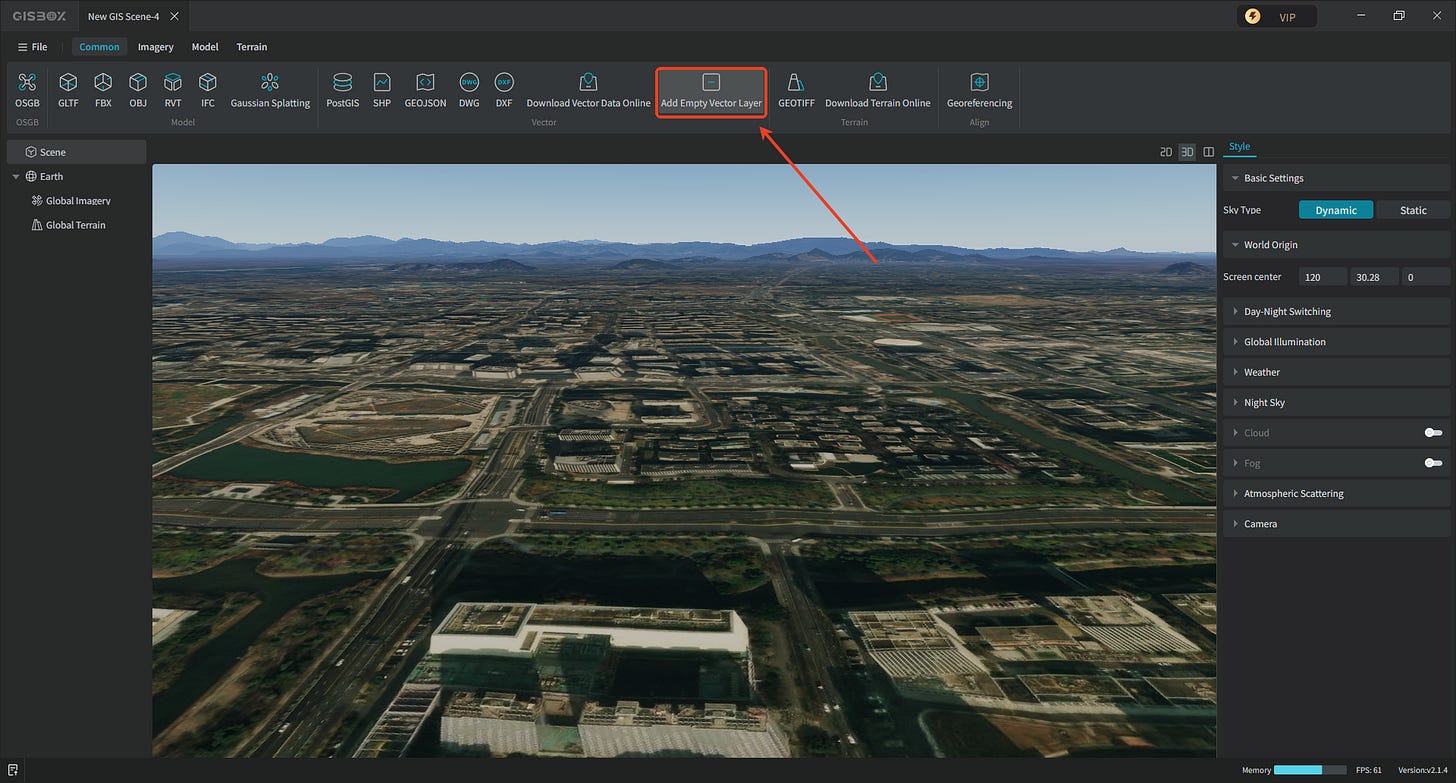This screenshot has width=1456, height=783.
Task: Import an IFC model
Action: (x=207, y=90)
